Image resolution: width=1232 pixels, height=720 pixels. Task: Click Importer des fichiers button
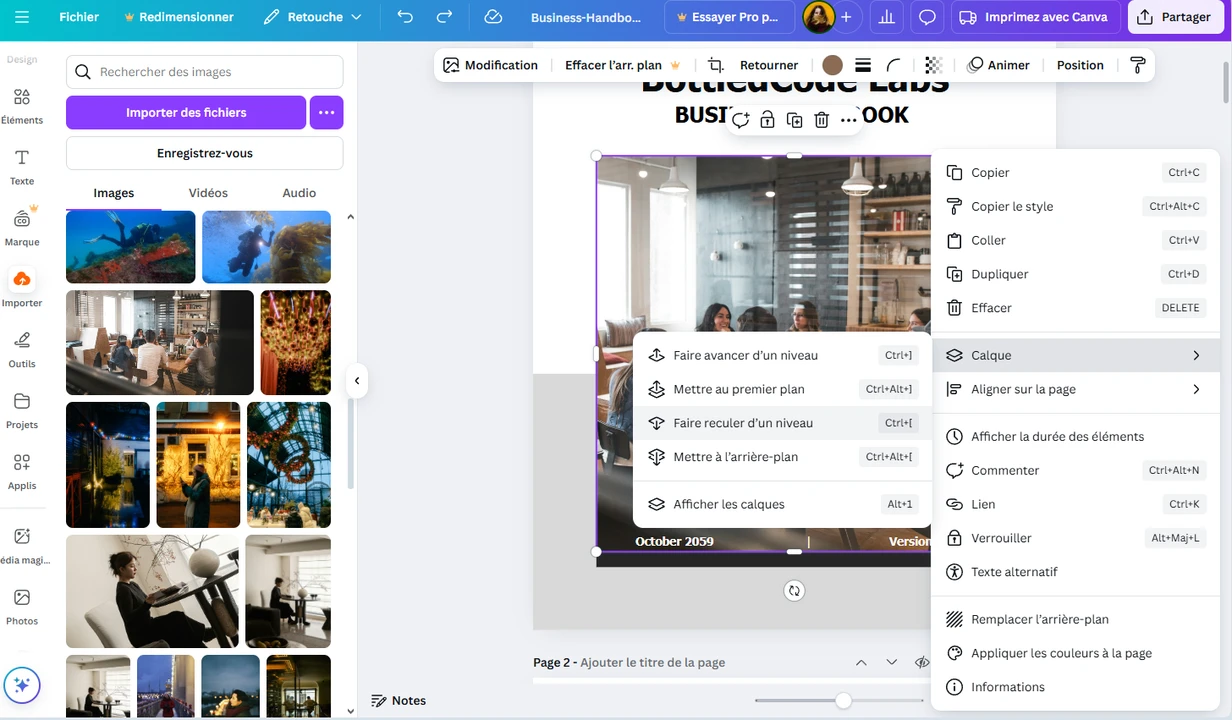pos(186,113)
